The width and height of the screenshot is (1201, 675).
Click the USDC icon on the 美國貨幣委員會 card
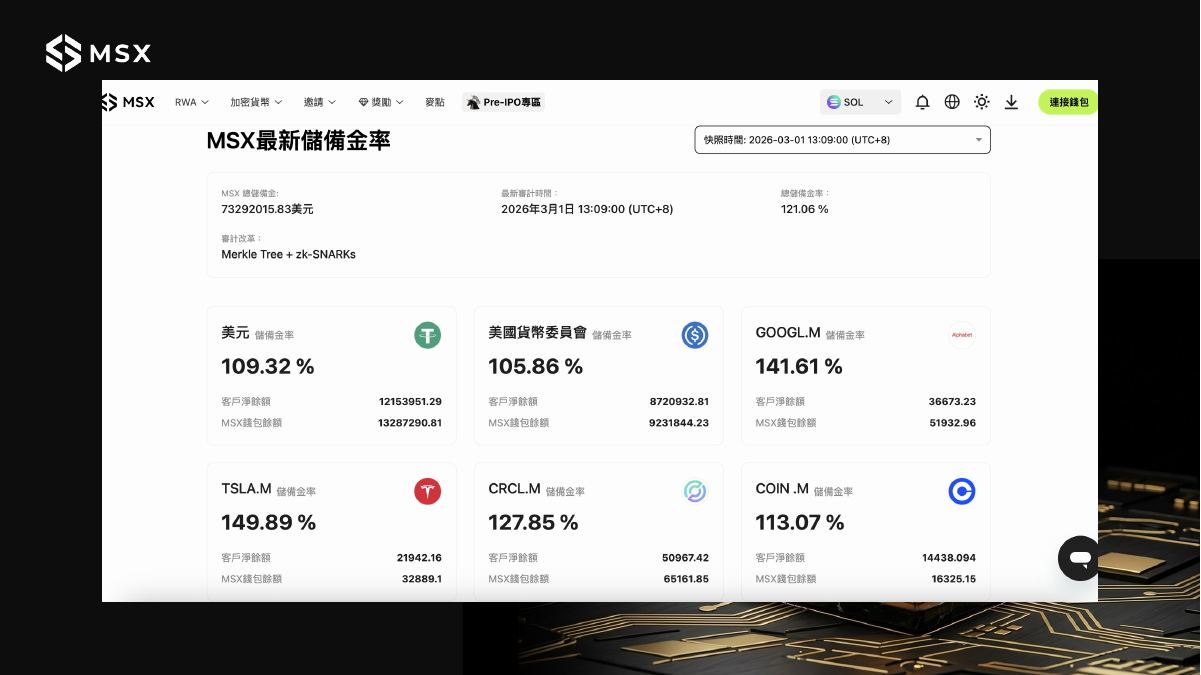[695, 335]
